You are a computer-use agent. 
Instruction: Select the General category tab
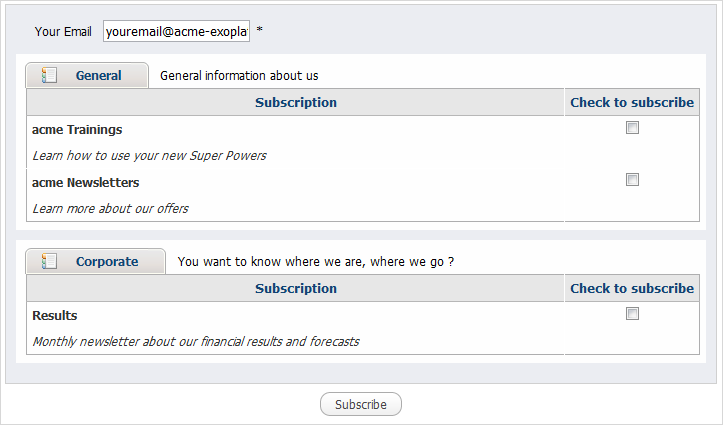(87, 75)
